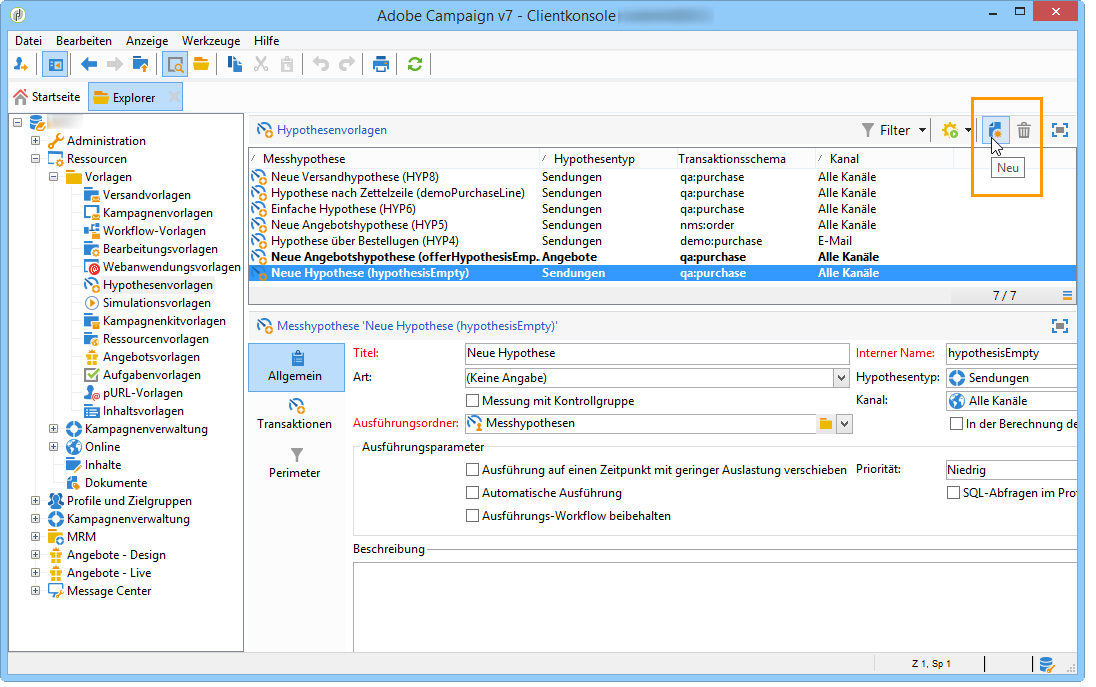Click the copy toolbar icon
Image resolution: width=1096 pixels, height=687 pixels.
pyautogui.click(x=235, y=64)
